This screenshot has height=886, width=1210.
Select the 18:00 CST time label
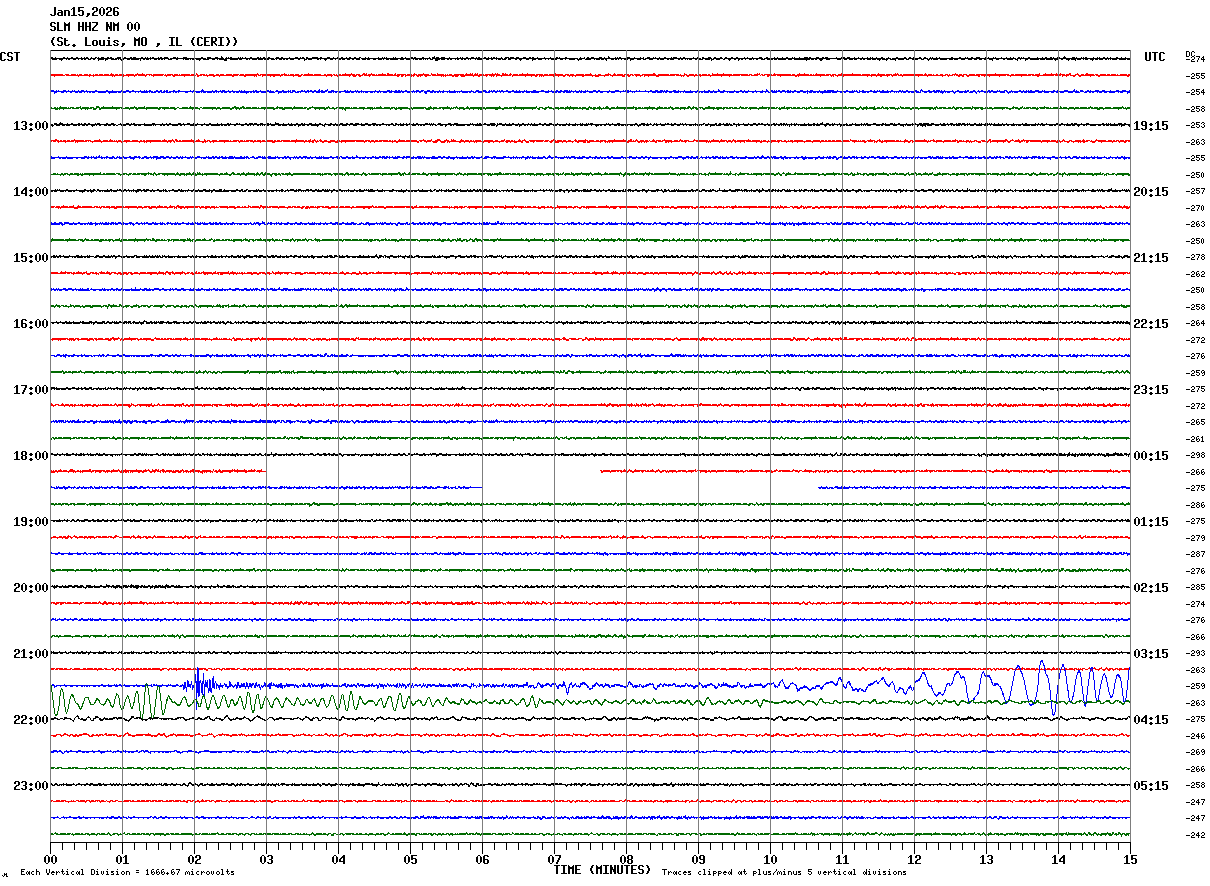coord(30,456)
